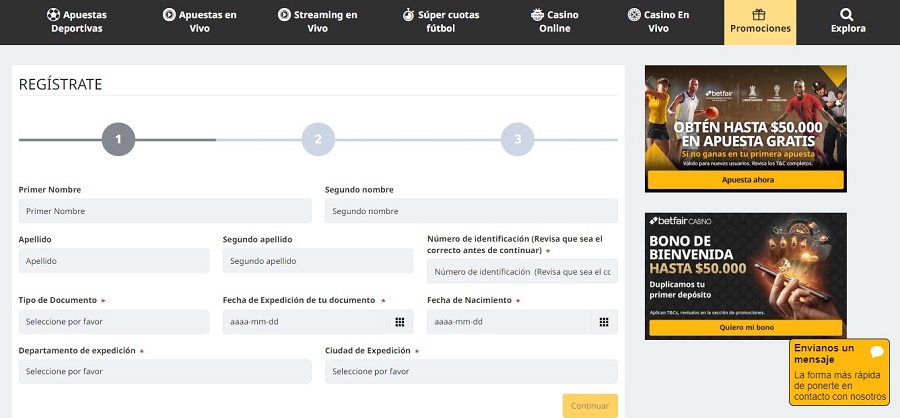Click the Apuesta ahora banner button
Screen dimensions: 900x418
(746, 180)
